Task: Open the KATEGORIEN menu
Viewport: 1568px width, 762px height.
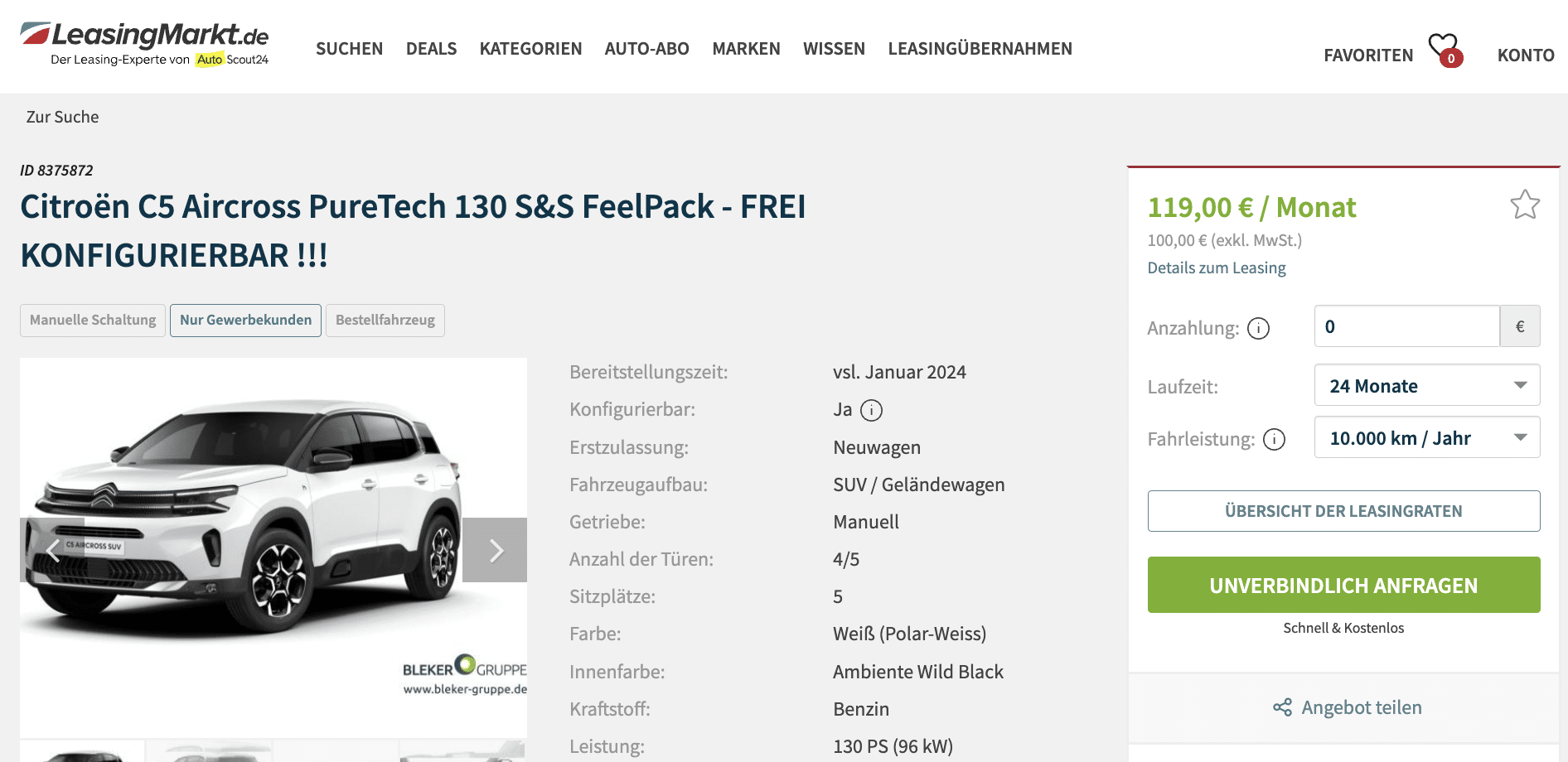Action: [x=530, y=49]
